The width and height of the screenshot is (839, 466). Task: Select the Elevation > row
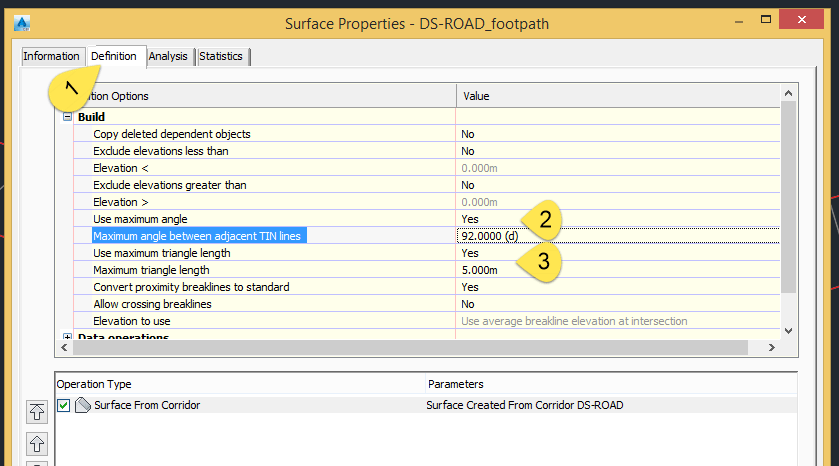pos(120,202)
